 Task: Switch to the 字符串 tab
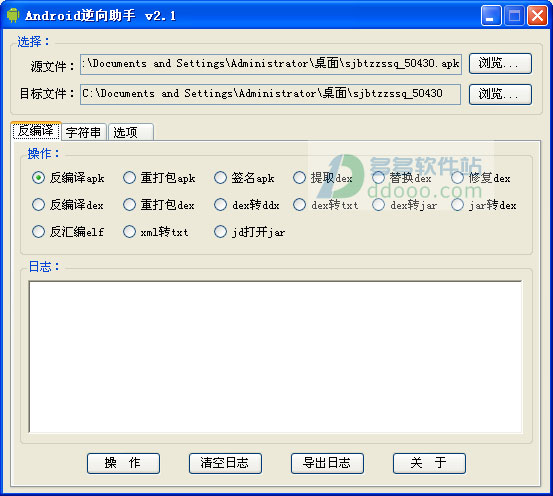(84, 132)
